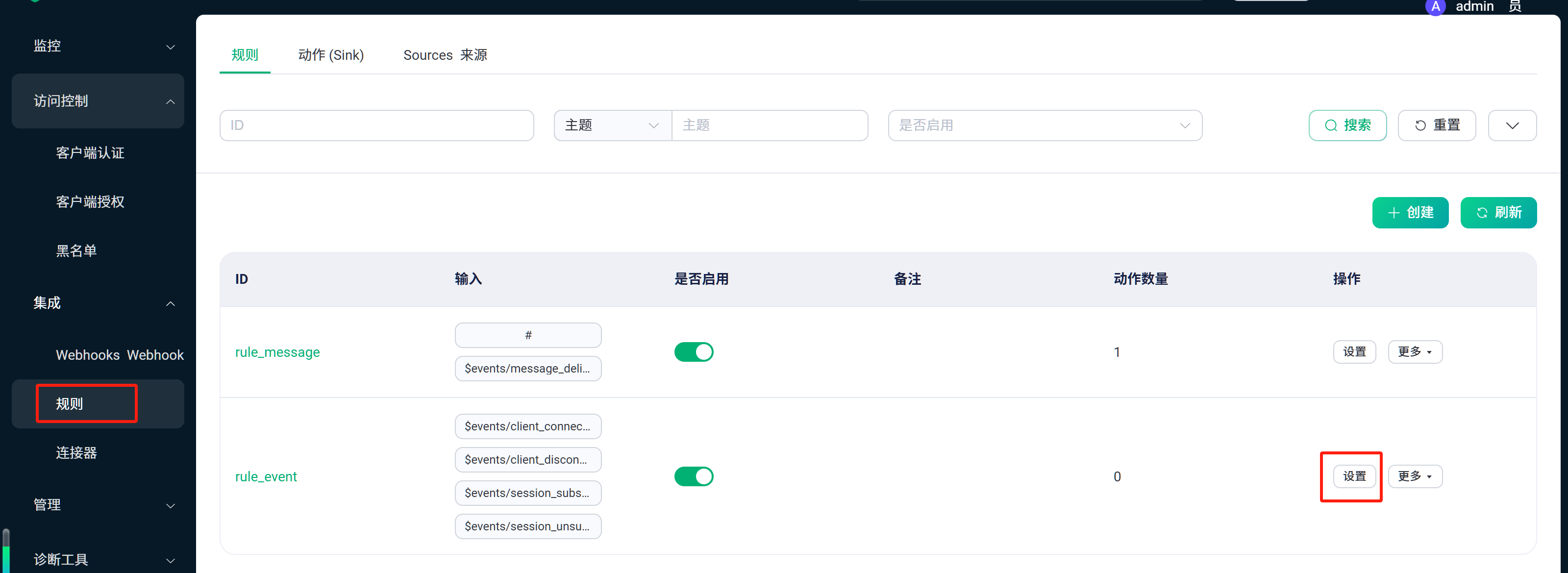This screenshot has height=573, width=1568.
Task: Click the sidebar scrollbar thumb
Action: pyautogui.click(x=6, y=551)
